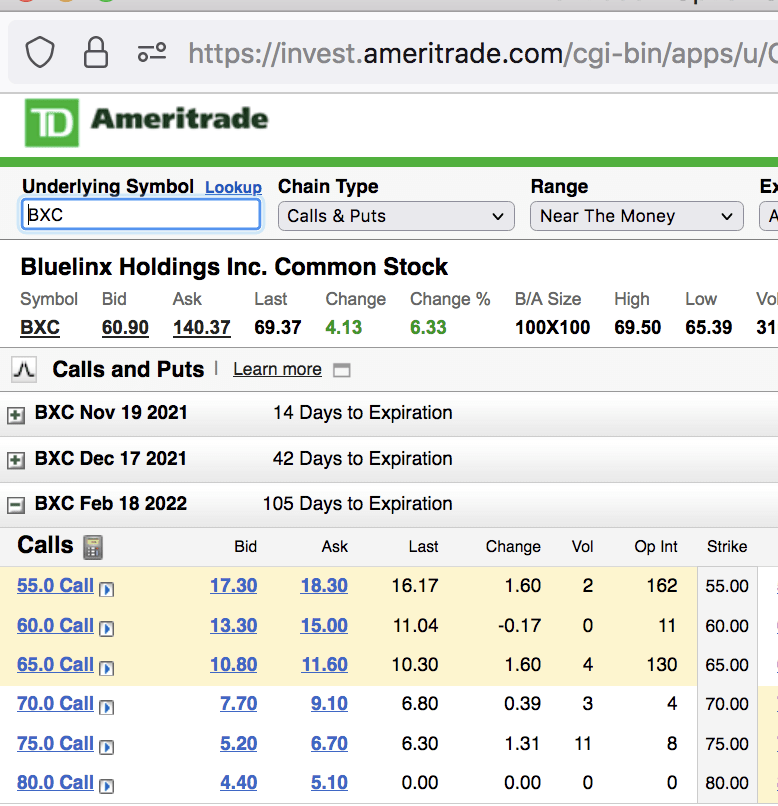Screen dimensions: 778x806
Task: Click the browser shield tracking protection icon
Action: [40, 51]
